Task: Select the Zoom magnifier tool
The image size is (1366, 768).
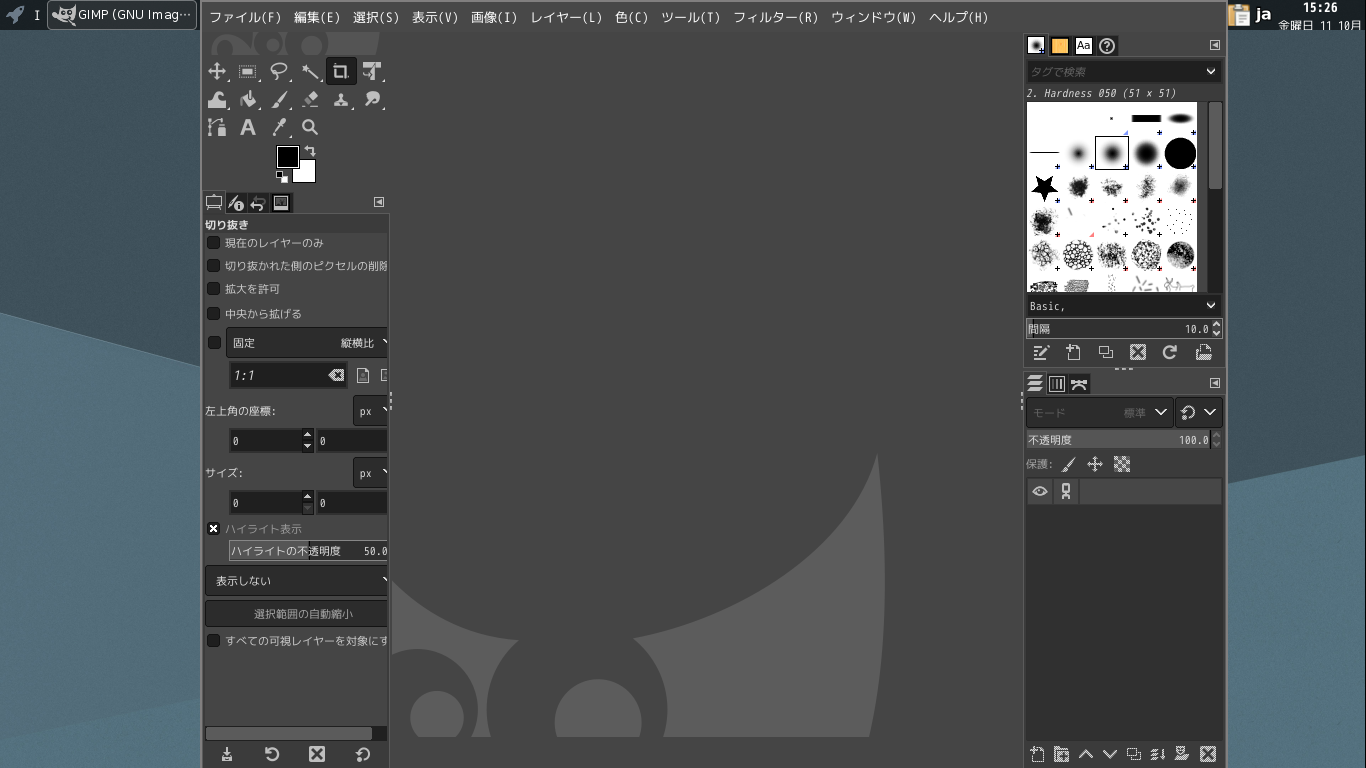Action: pos(310,127)
